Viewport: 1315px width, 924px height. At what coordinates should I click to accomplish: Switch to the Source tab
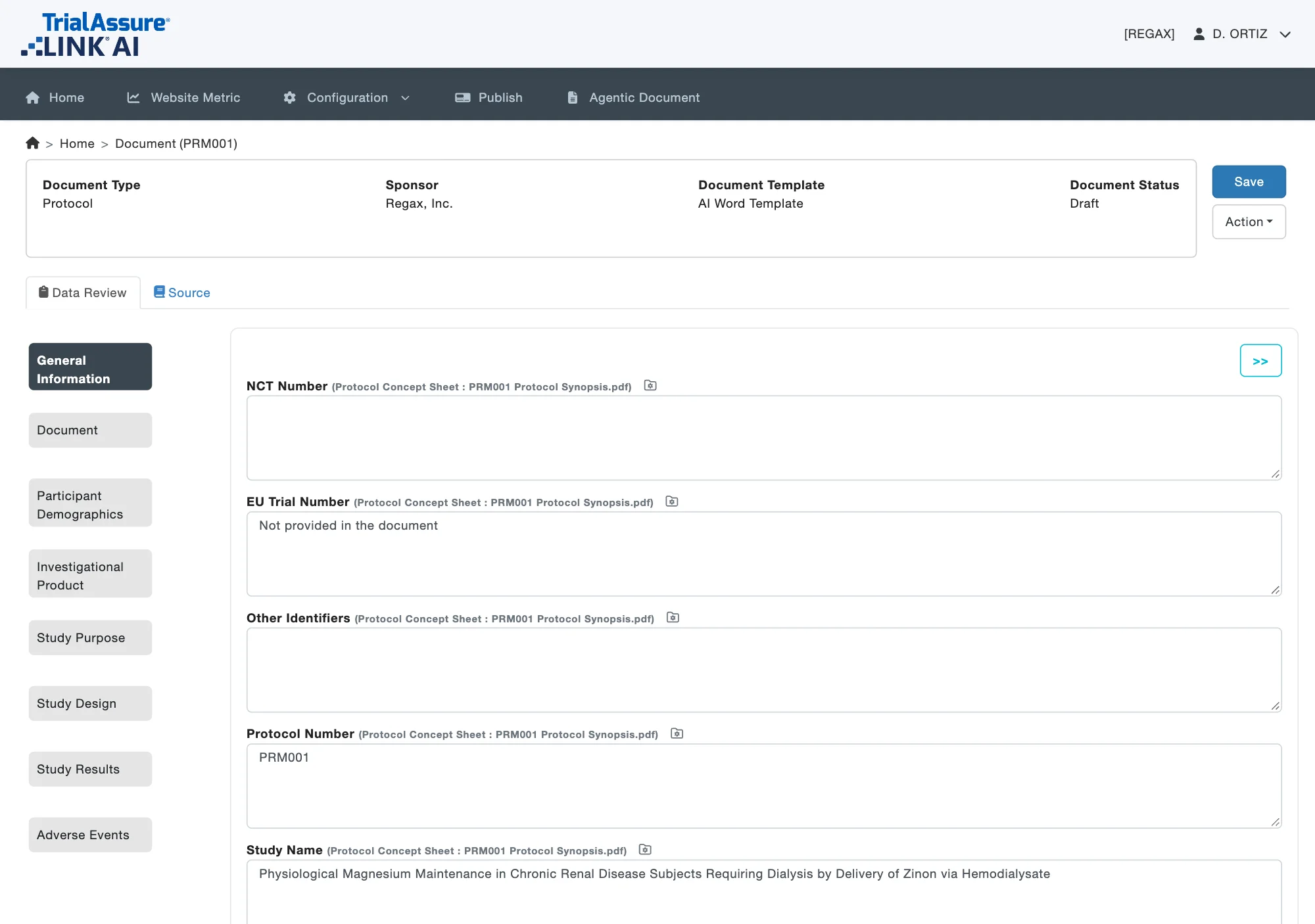[x=182, y=292]
